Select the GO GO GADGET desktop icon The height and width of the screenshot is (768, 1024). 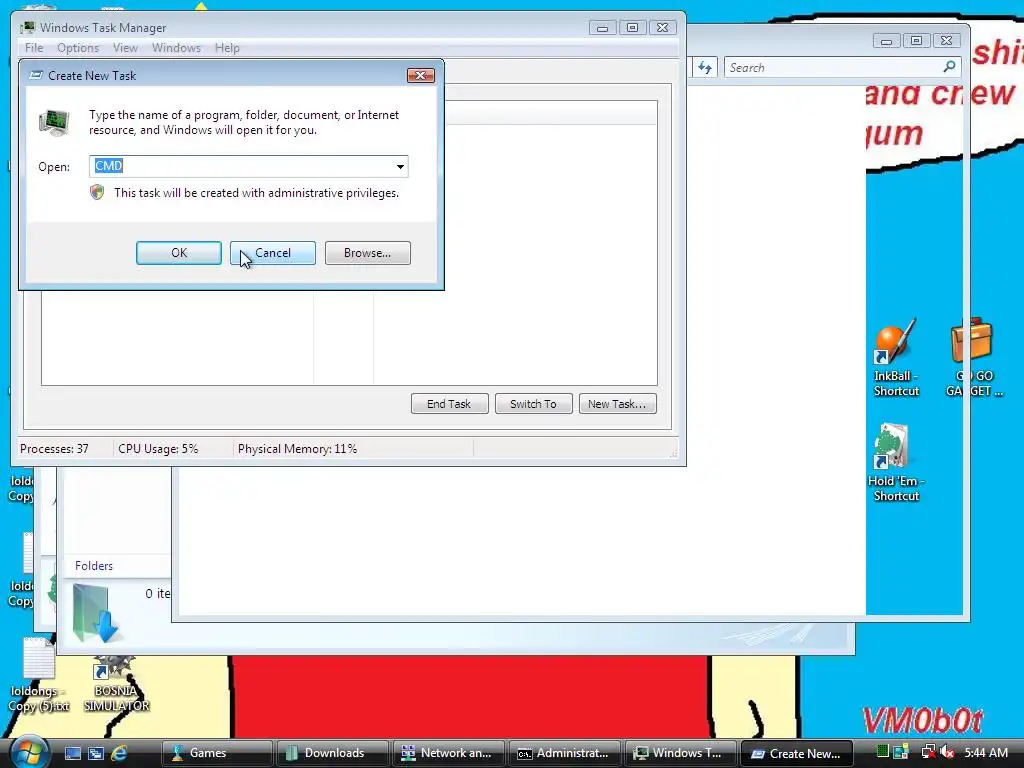(x=972, y=358)
